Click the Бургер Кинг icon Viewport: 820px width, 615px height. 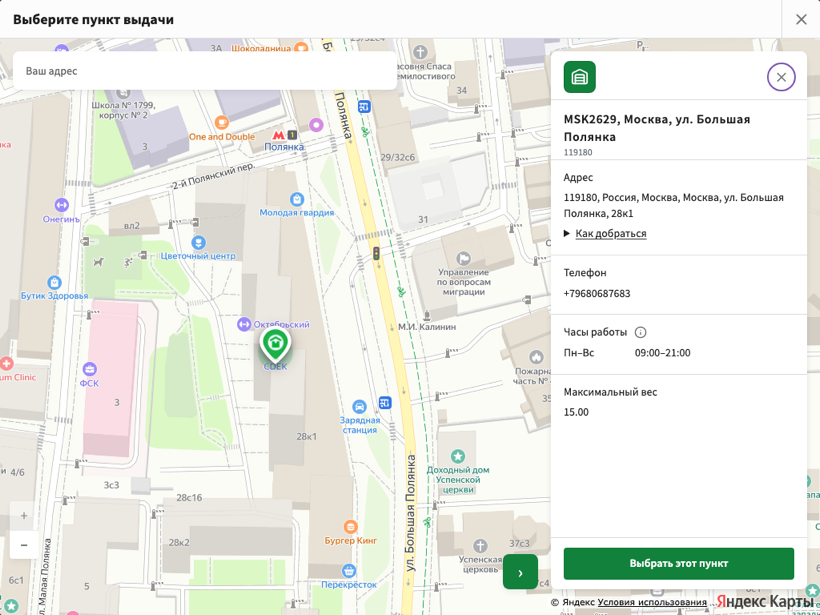coord(350,527)
